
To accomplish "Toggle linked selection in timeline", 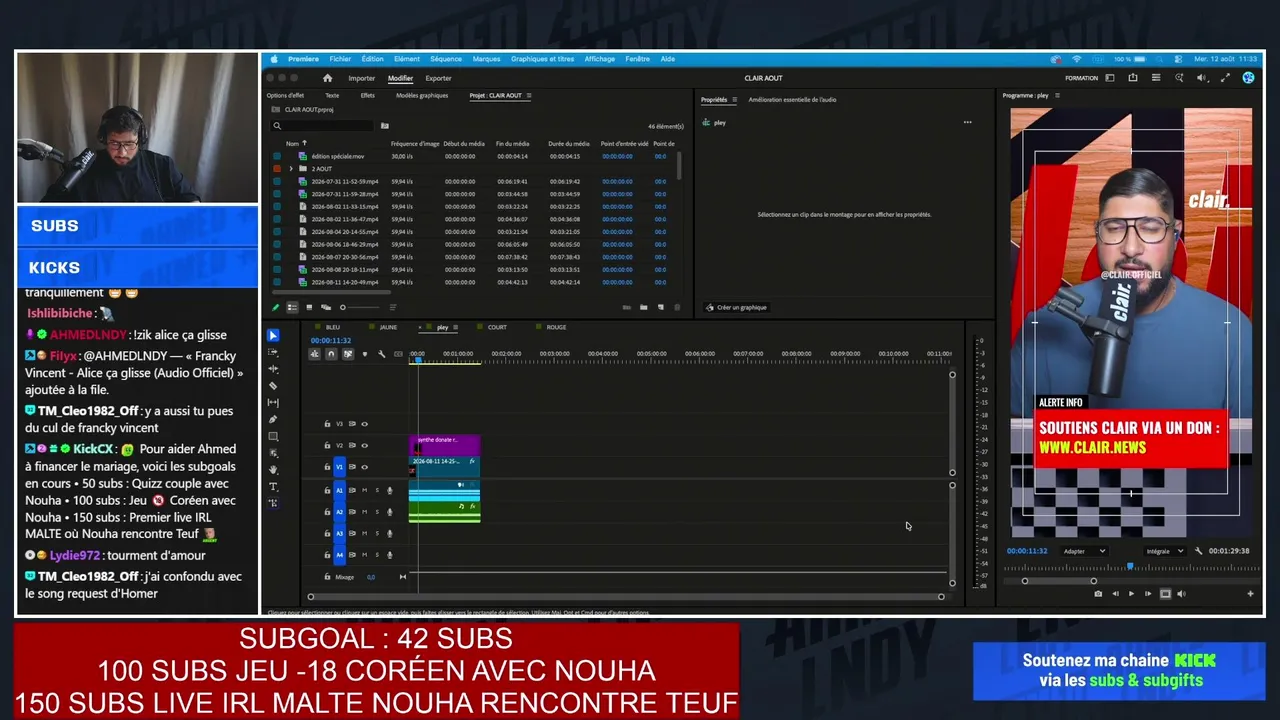I will 348,354.
